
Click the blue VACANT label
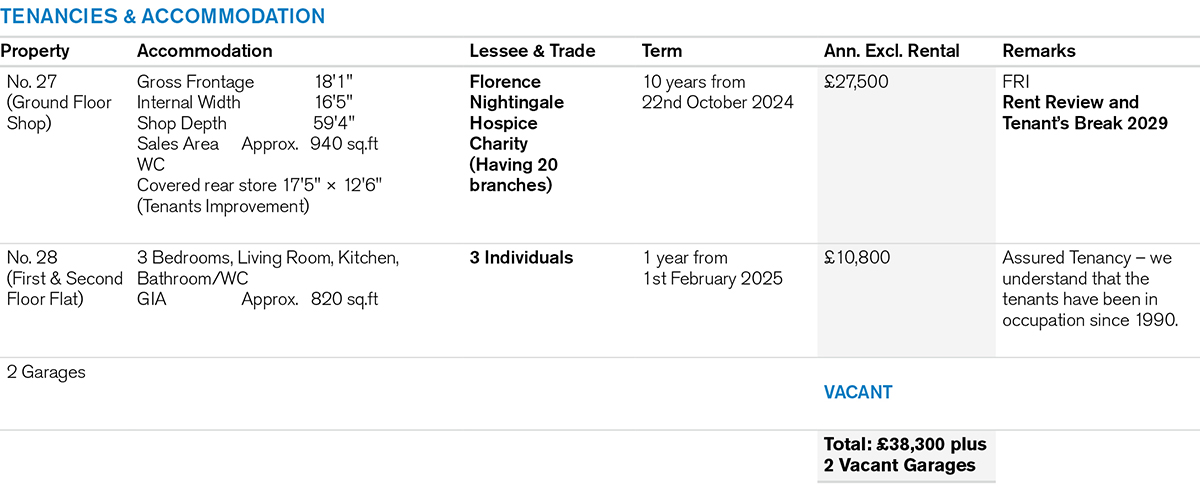coord(857,392)
